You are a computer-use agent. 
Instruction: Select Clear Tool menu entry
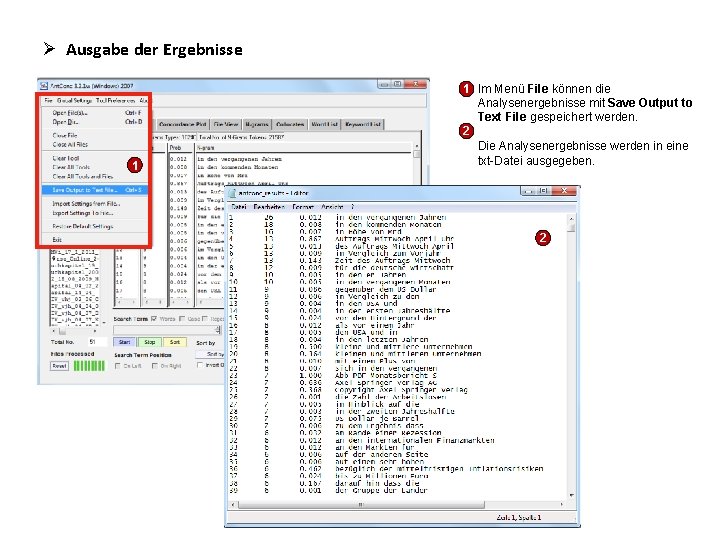point(94,158)
